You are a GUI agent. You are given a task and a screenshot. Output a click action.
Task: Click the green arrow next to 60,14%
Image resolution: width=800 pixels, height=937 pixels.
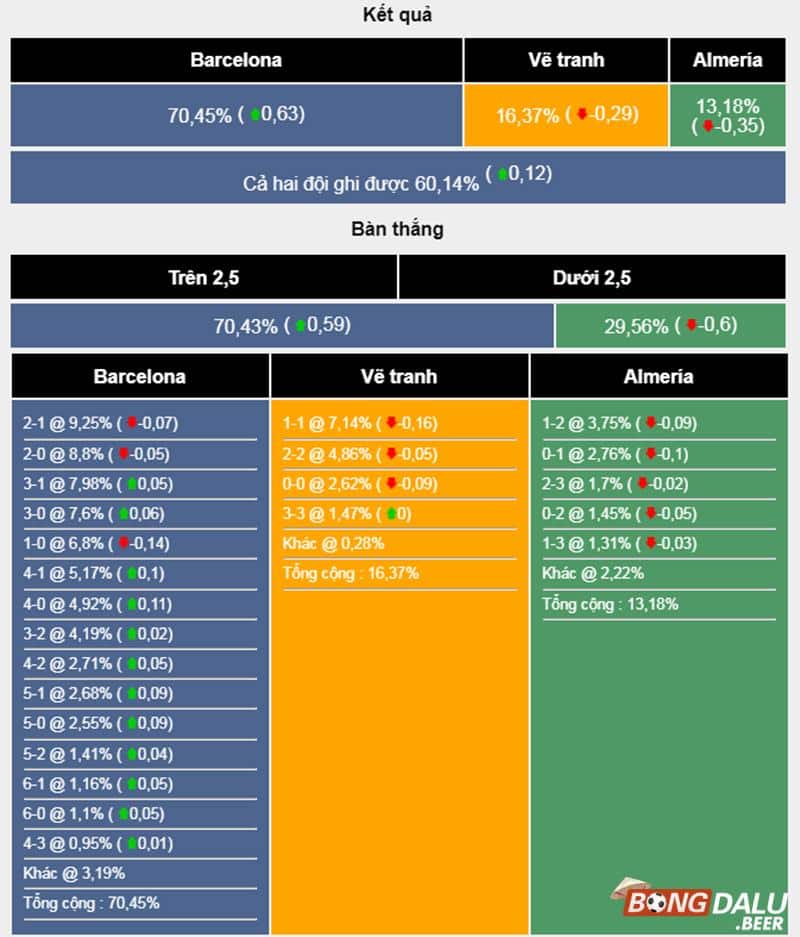coord(503,174)
